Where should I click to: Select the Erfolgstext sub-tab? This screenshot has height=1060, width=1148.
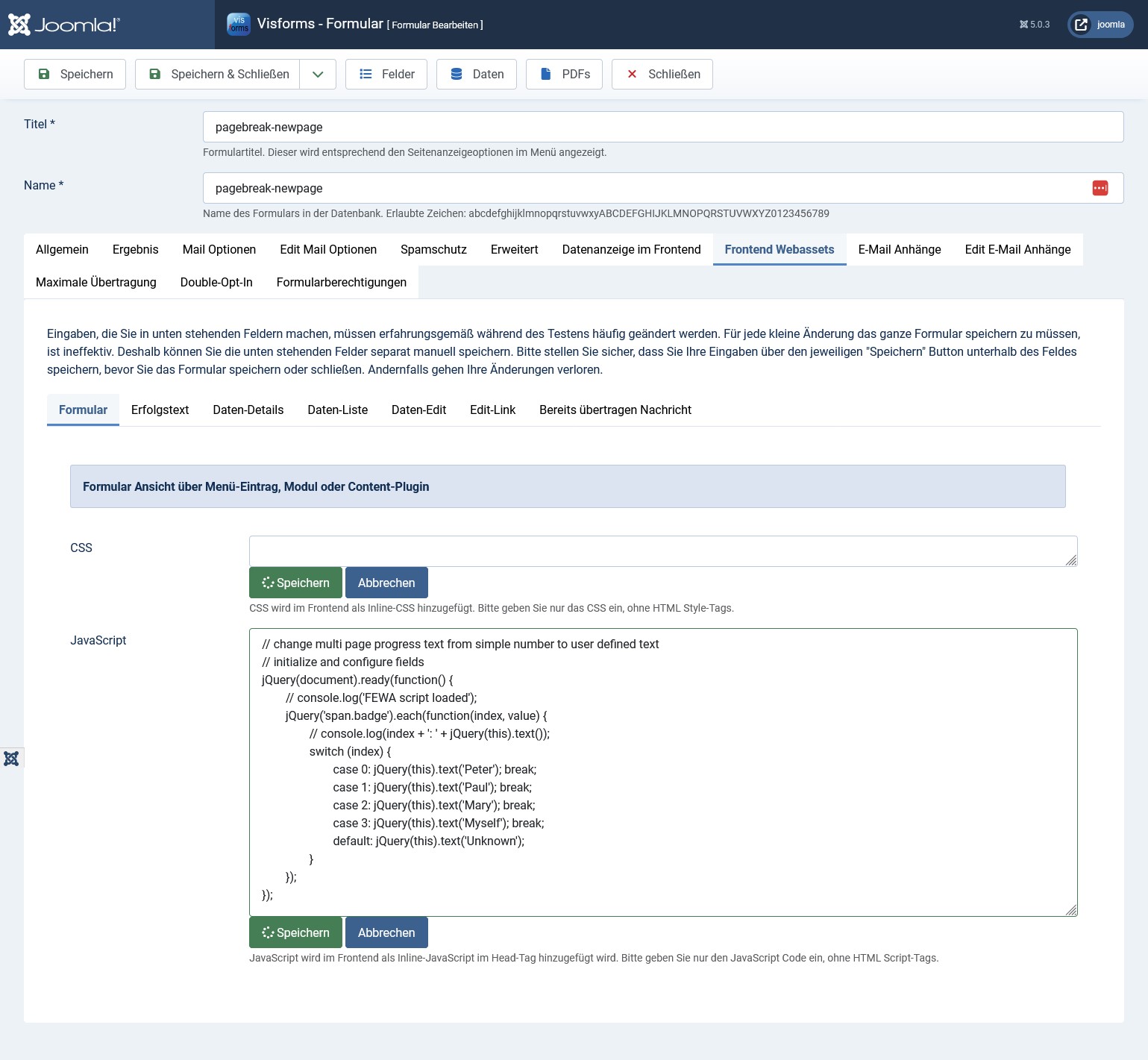(160, 410)
